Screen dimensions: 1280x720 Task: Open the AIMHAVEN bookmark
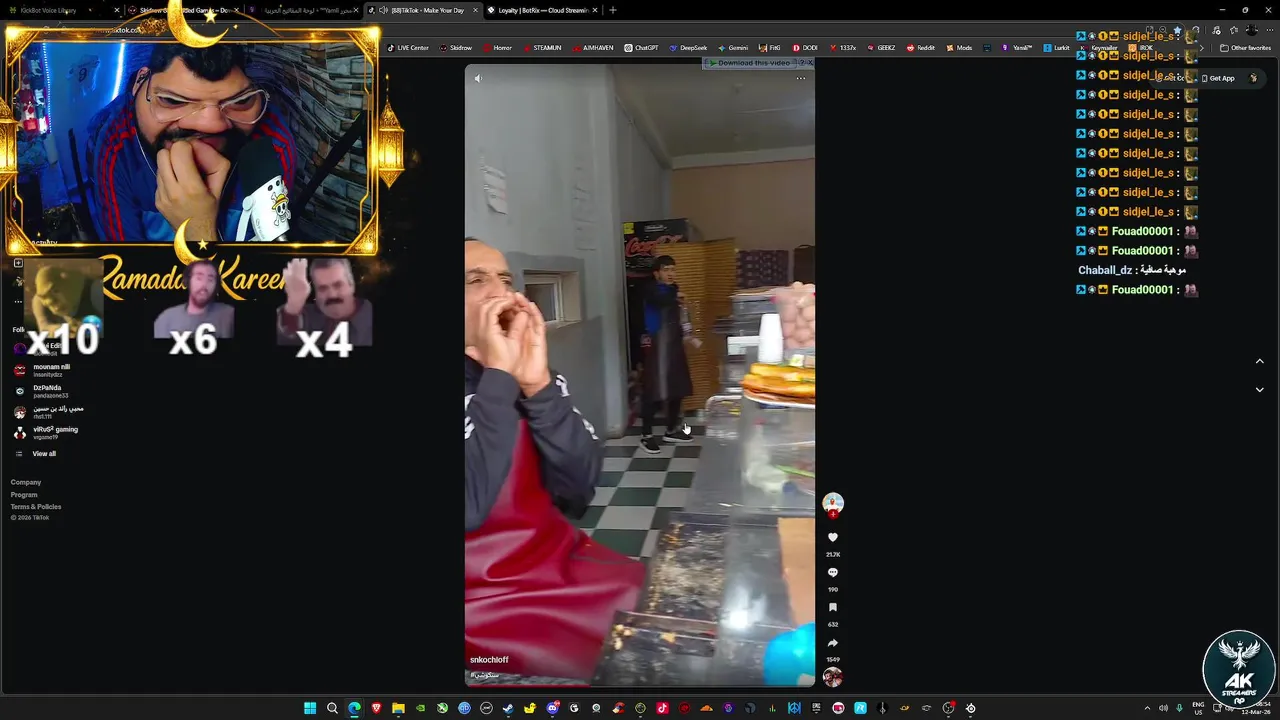point(592,48)
